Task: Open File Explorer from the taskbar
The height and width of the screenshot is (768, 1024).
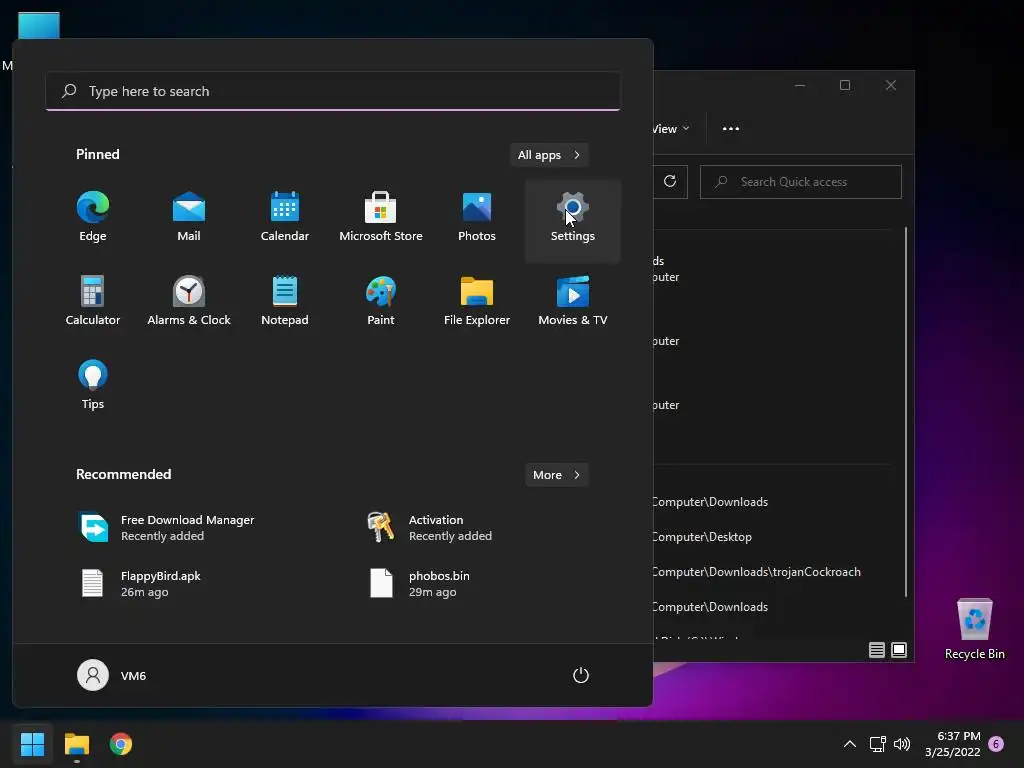Action: click(76, 744)
